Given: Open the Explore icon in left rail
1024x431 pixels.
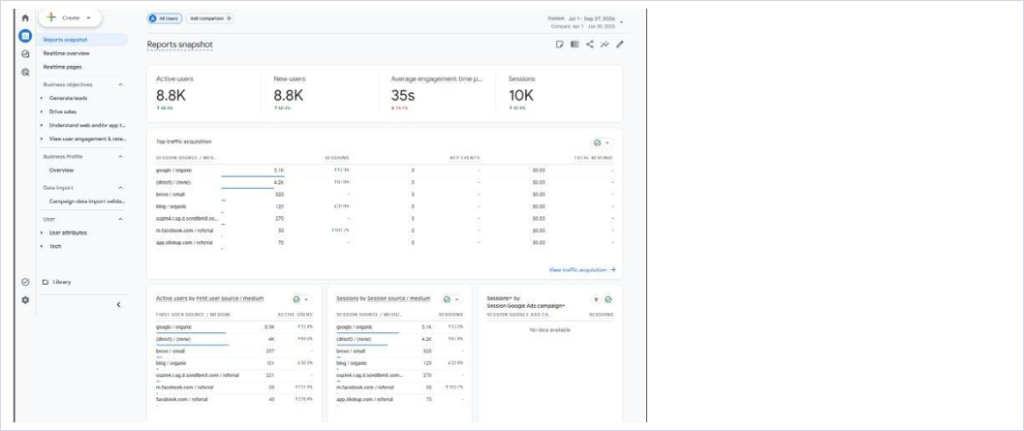Looking at the screenshot, I should (x=25, y=54).
